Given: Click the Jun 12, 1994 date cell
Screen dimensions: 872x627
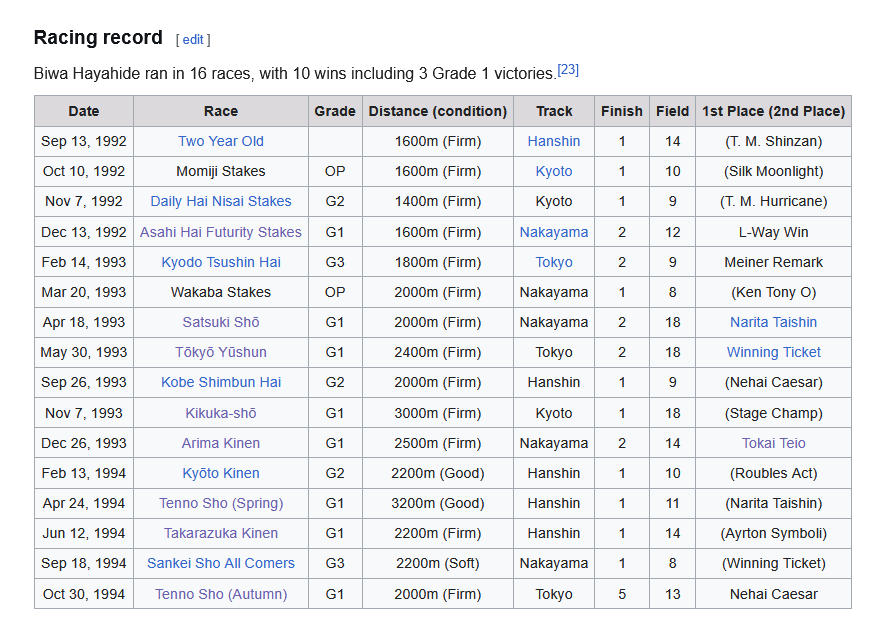Looking at the screenshot, I should 84,533.
